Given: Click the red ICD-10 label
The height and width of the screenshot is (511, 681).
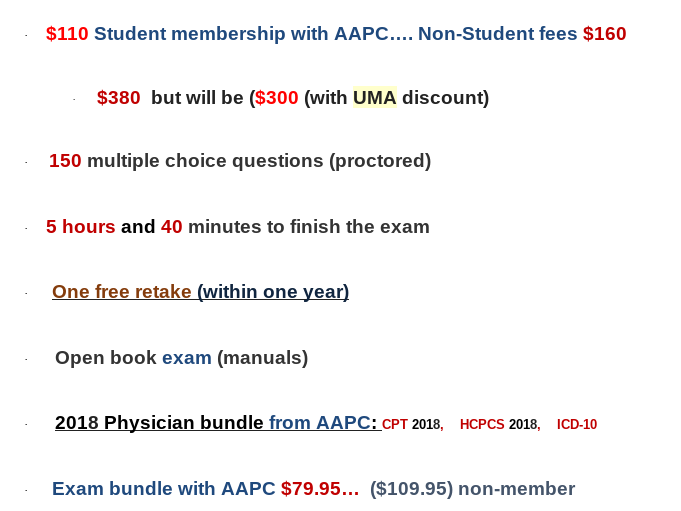Looking at the screenshot, I should (x=577, y=424).
